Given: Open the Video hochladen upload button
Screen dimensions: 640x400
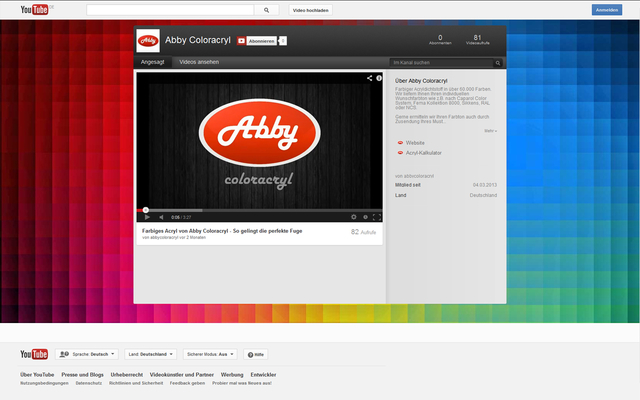Looking at the screenshot, I should (x=311, y=10).
